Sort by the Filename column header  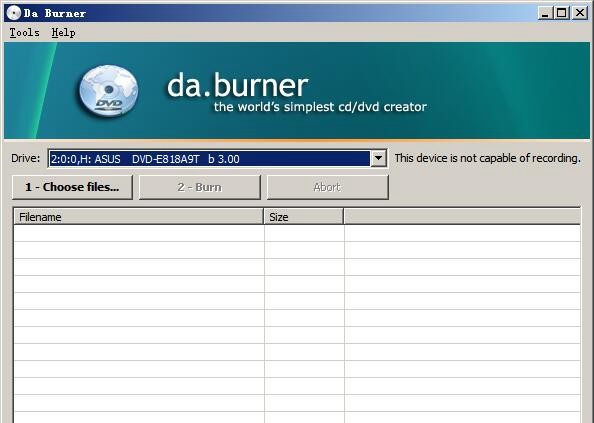139,217
